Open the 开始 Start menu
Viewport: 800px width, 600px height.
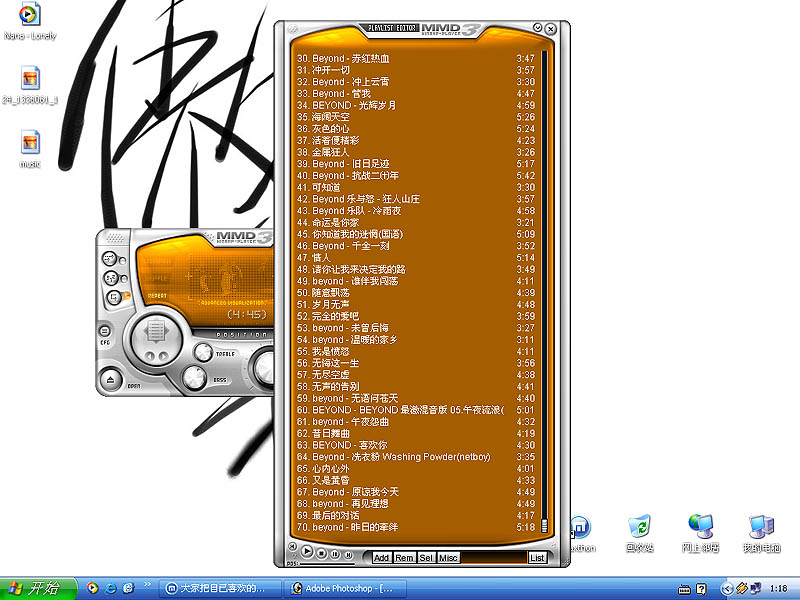pyautogui.click(x=38, y=589)
